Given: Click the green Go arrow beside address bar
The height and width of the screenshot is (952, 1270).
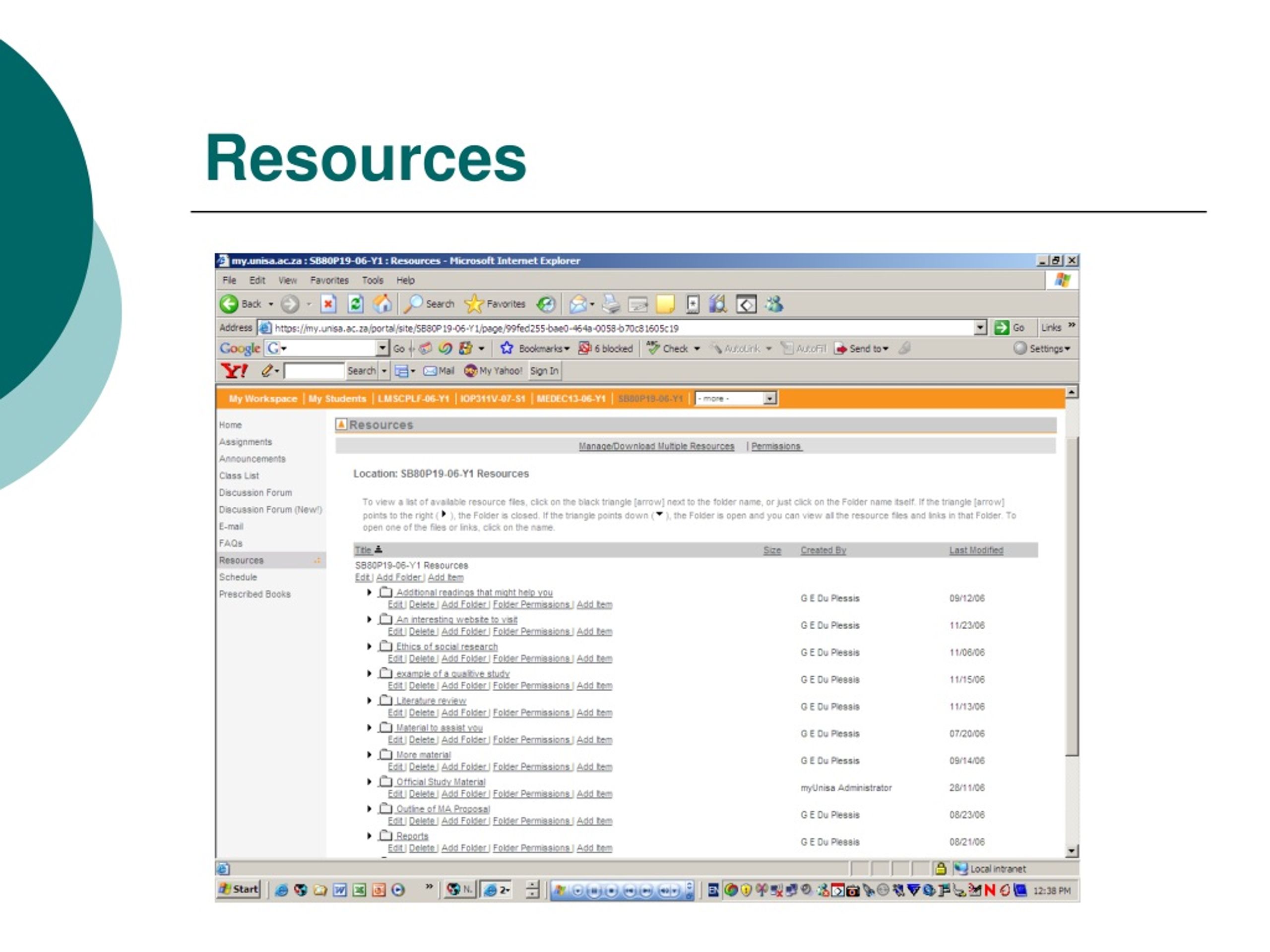Looking at the screenshot, I should (x=1002, y=328).
